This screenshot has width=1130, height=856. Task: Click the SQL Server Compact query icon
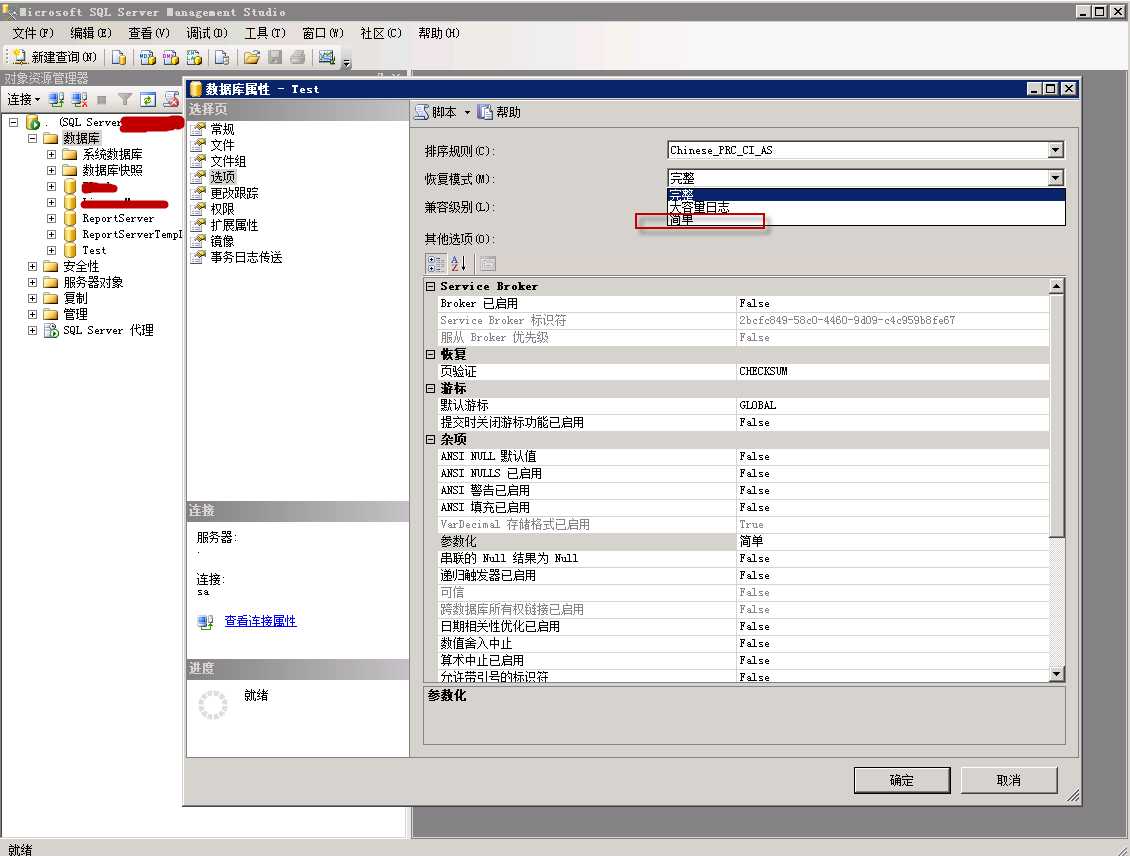[x=222, y=58]
